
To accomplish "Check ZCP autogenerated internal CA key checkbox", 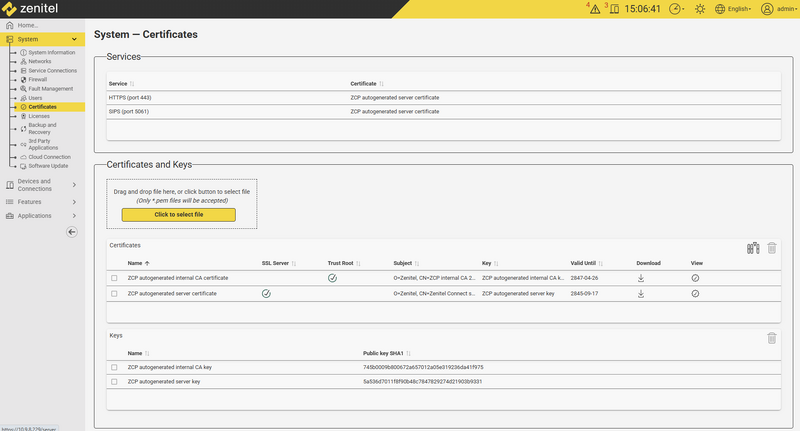I will (114, 368).
